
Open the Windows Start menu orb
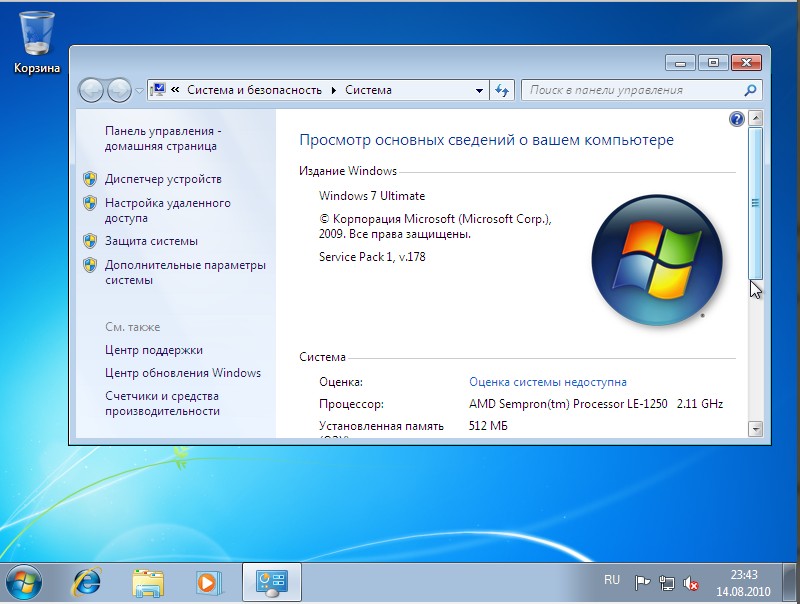point(23,583)
